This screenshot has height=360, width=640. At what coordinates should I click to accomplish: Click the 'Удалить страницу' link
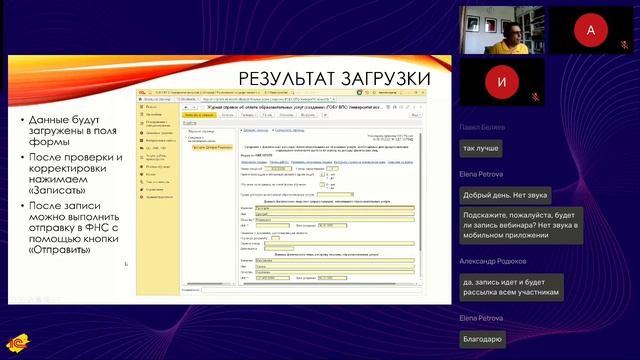(x=289, y=130)
